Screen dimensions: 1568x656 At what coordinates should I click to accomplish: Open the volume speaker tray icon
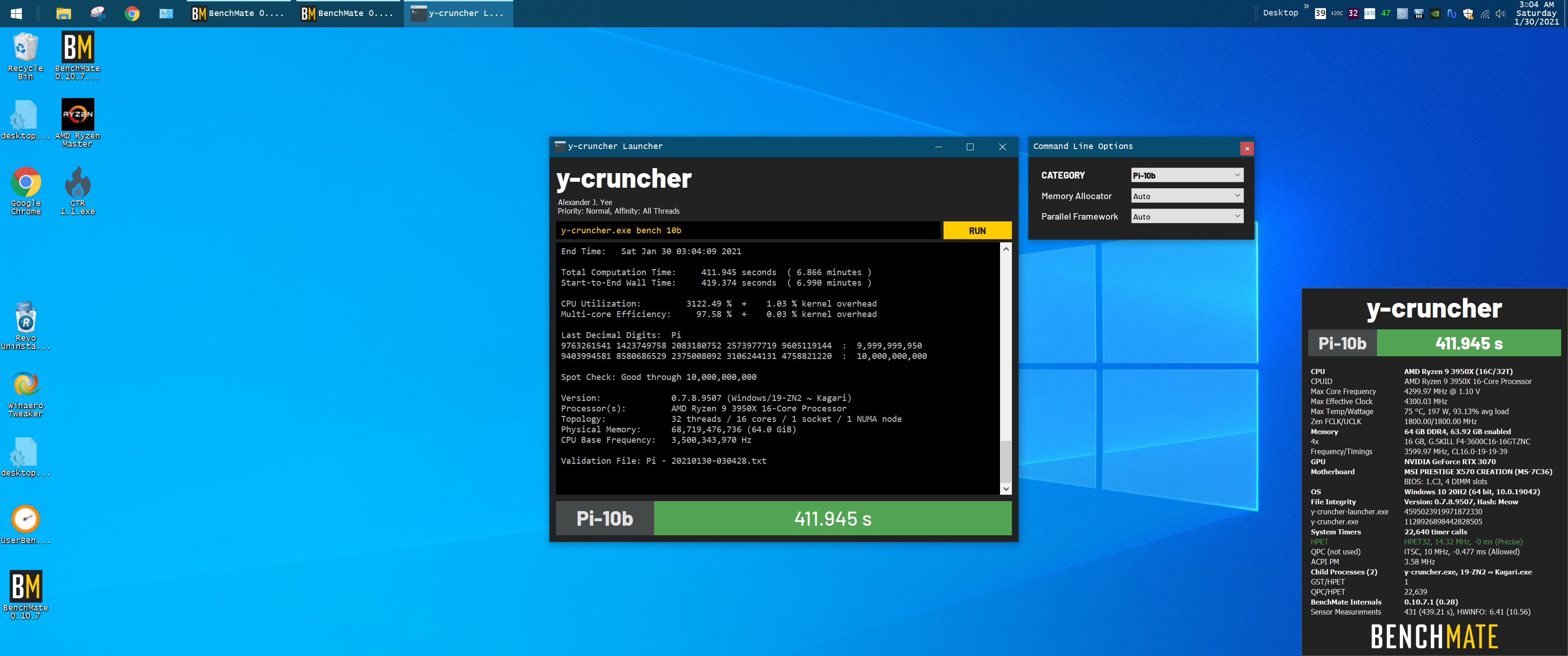(x=1501, y=13)
